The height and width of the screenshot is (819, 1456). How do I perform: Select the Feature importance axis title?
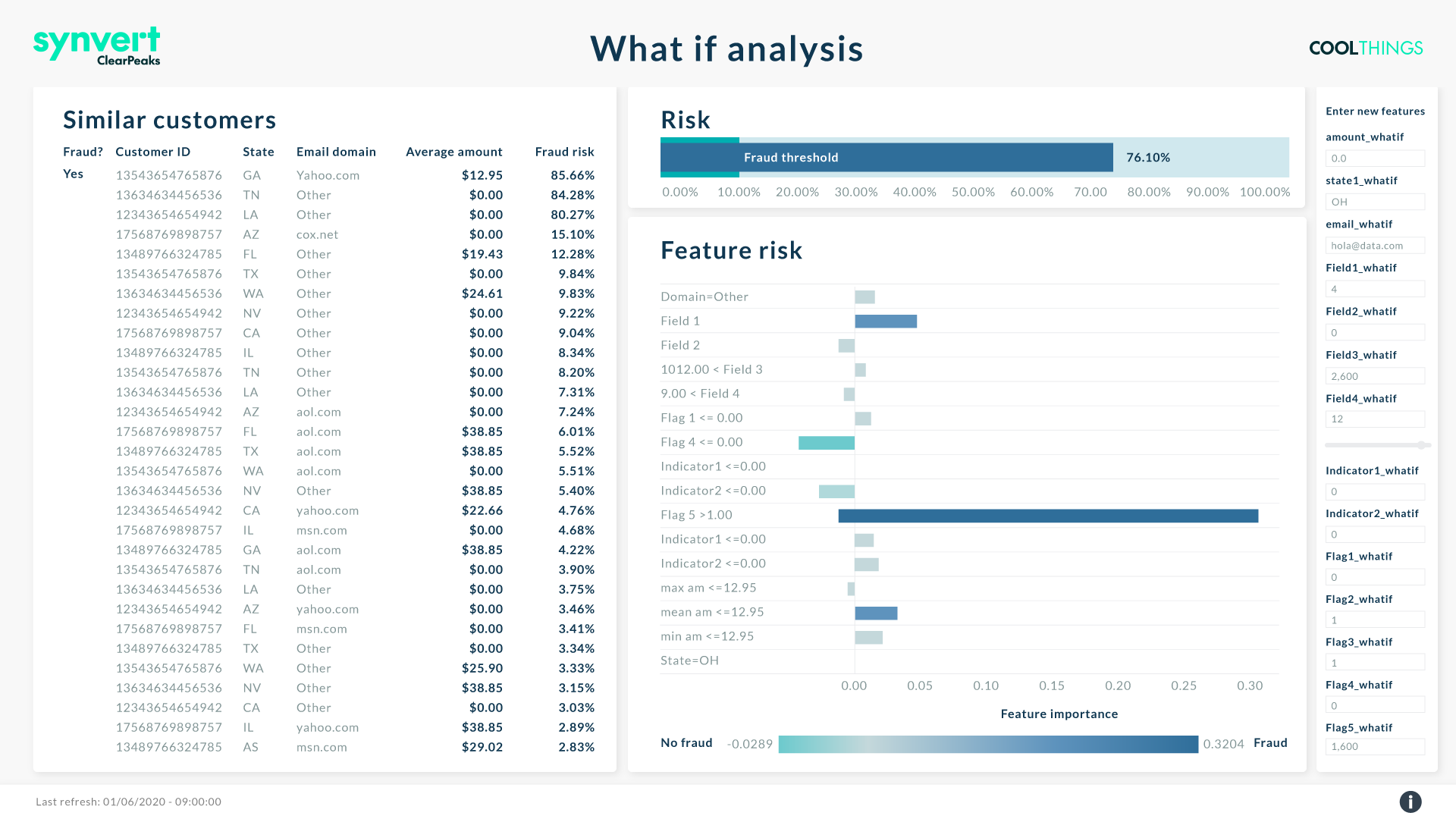(x=1059, y=714)
